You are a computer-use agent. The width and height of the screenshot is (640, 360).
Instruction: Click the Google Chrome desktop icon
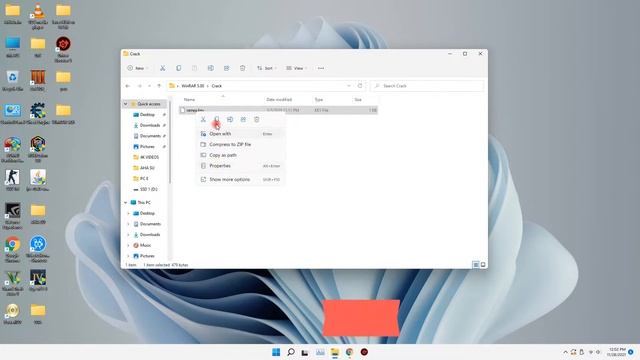tap(12, 249)
